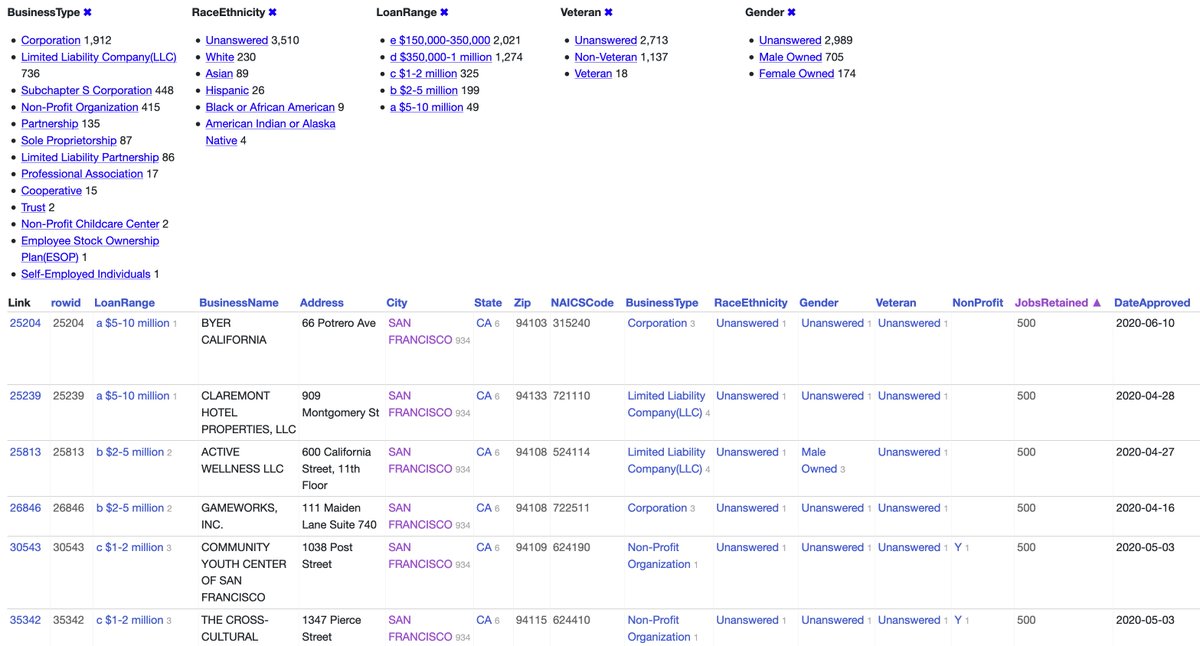Filter by Partnership facet
This screenshot has height=646, width=1200.
50,124
